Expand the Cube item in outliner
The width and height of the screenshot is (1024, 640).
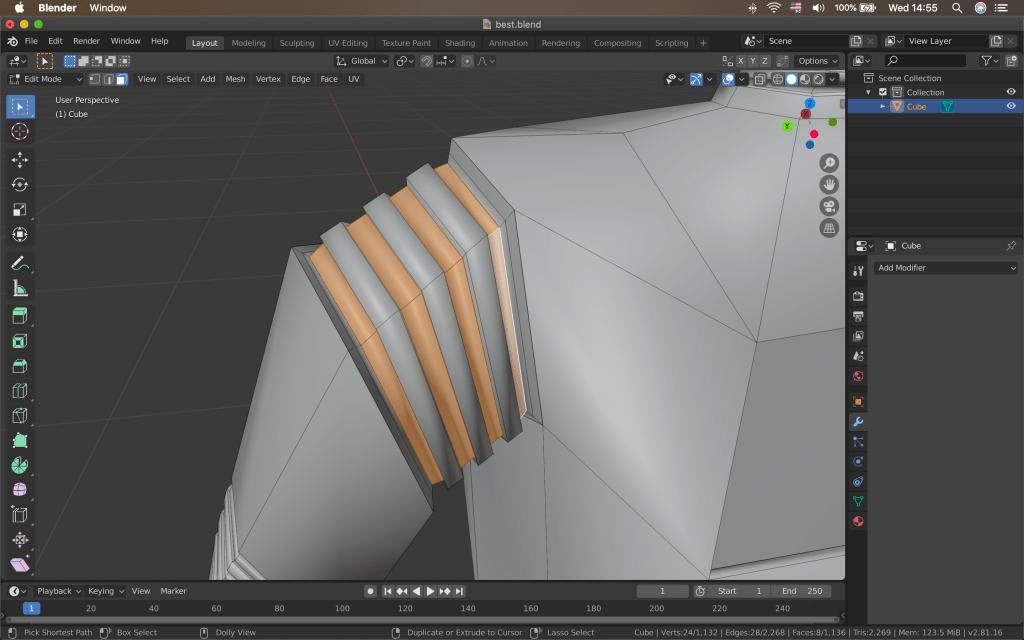(x=882, y=106)
